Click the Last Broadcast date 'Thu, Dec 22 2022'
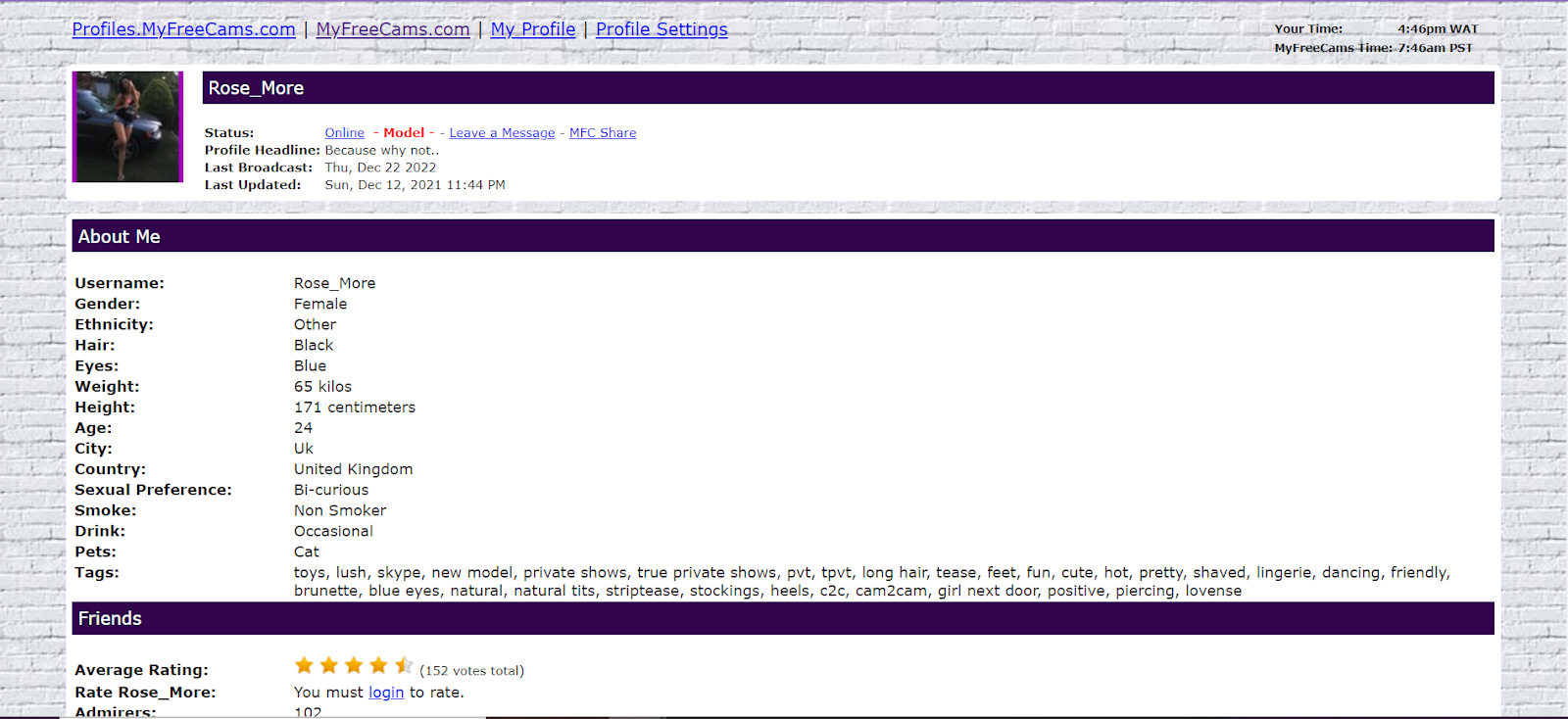Screen dimensions: 1568x719 380,168
